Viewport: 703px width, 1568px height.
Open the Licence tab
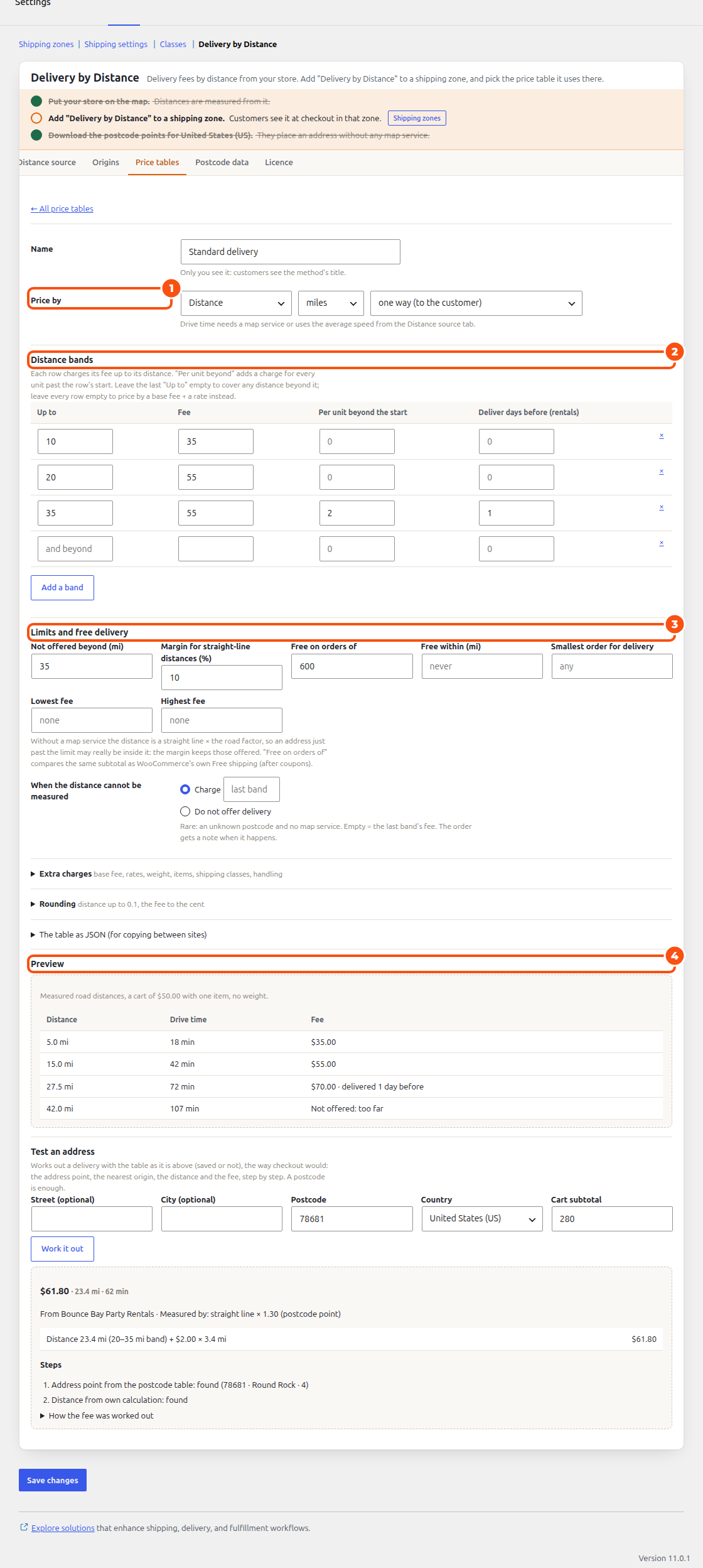tap(279, 163)
